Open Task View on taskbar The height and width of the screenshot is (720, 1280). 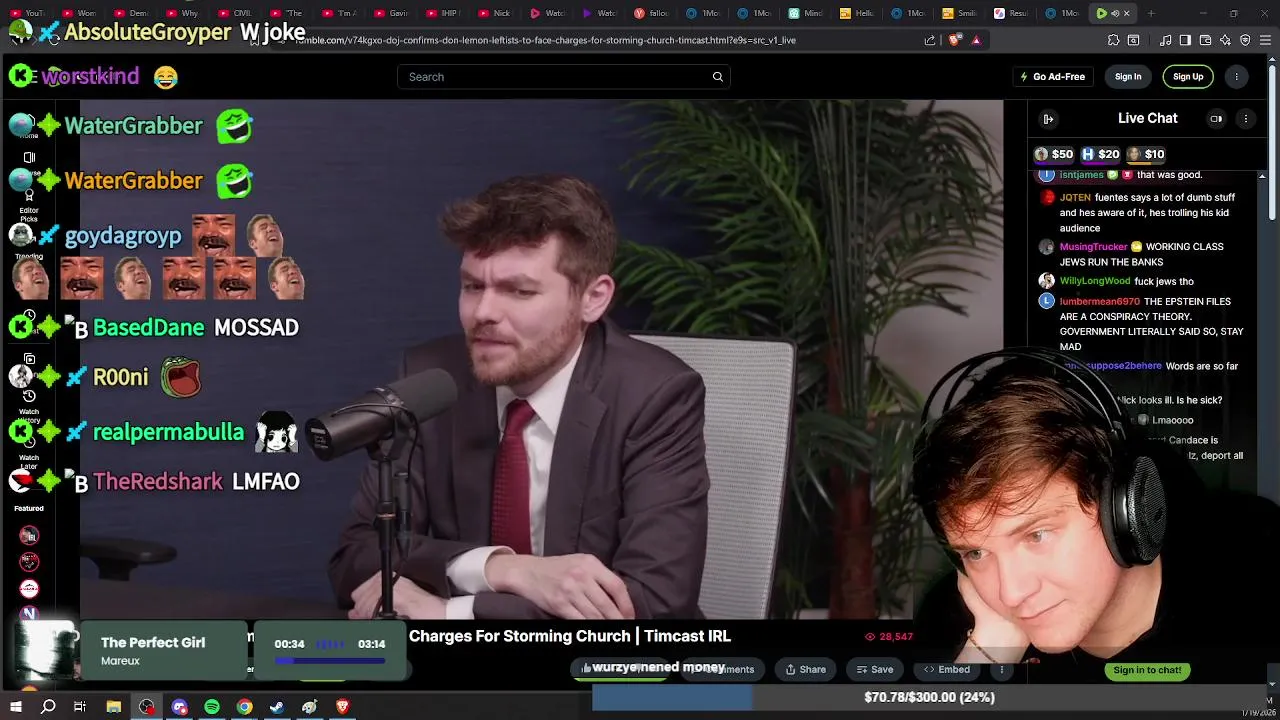(x=80, y=707)
